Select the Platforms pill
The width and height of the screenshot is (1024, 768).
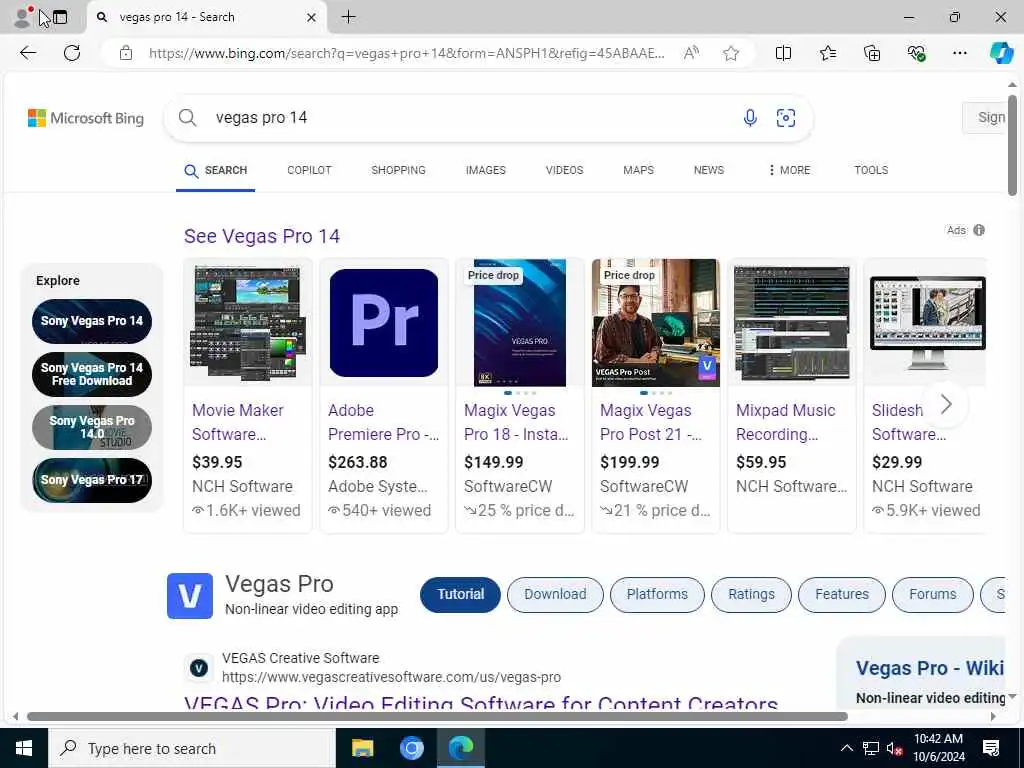pos(657,594)
